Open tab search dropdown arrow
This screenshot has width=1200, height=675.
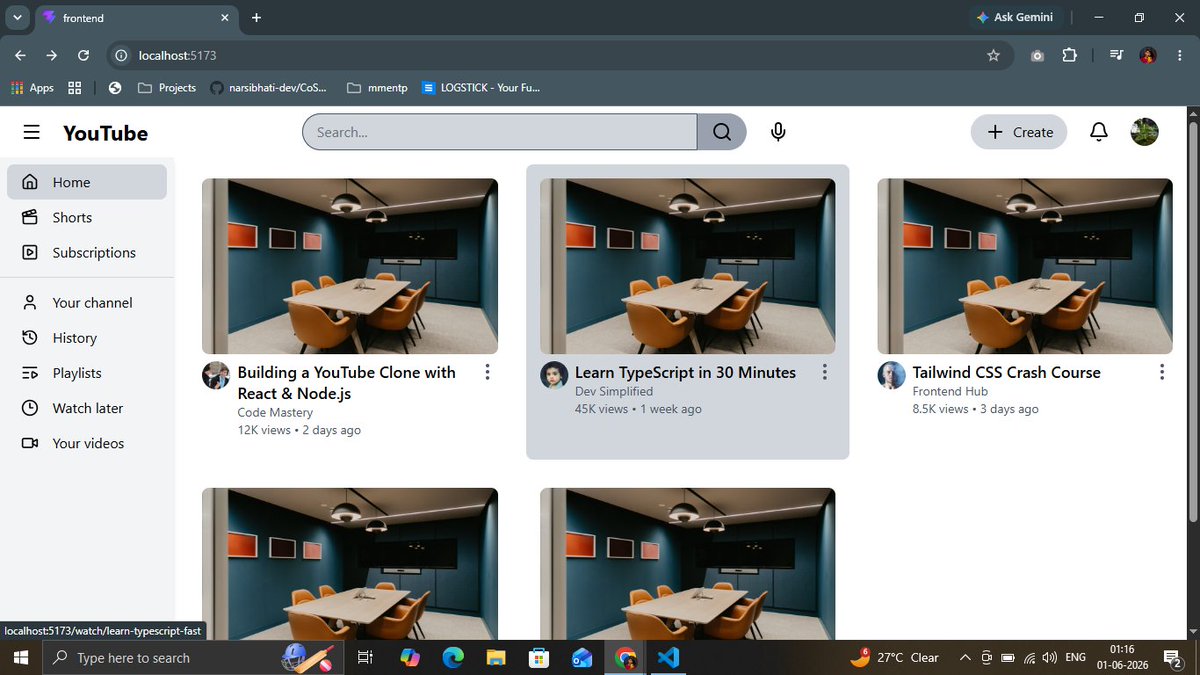17,17
